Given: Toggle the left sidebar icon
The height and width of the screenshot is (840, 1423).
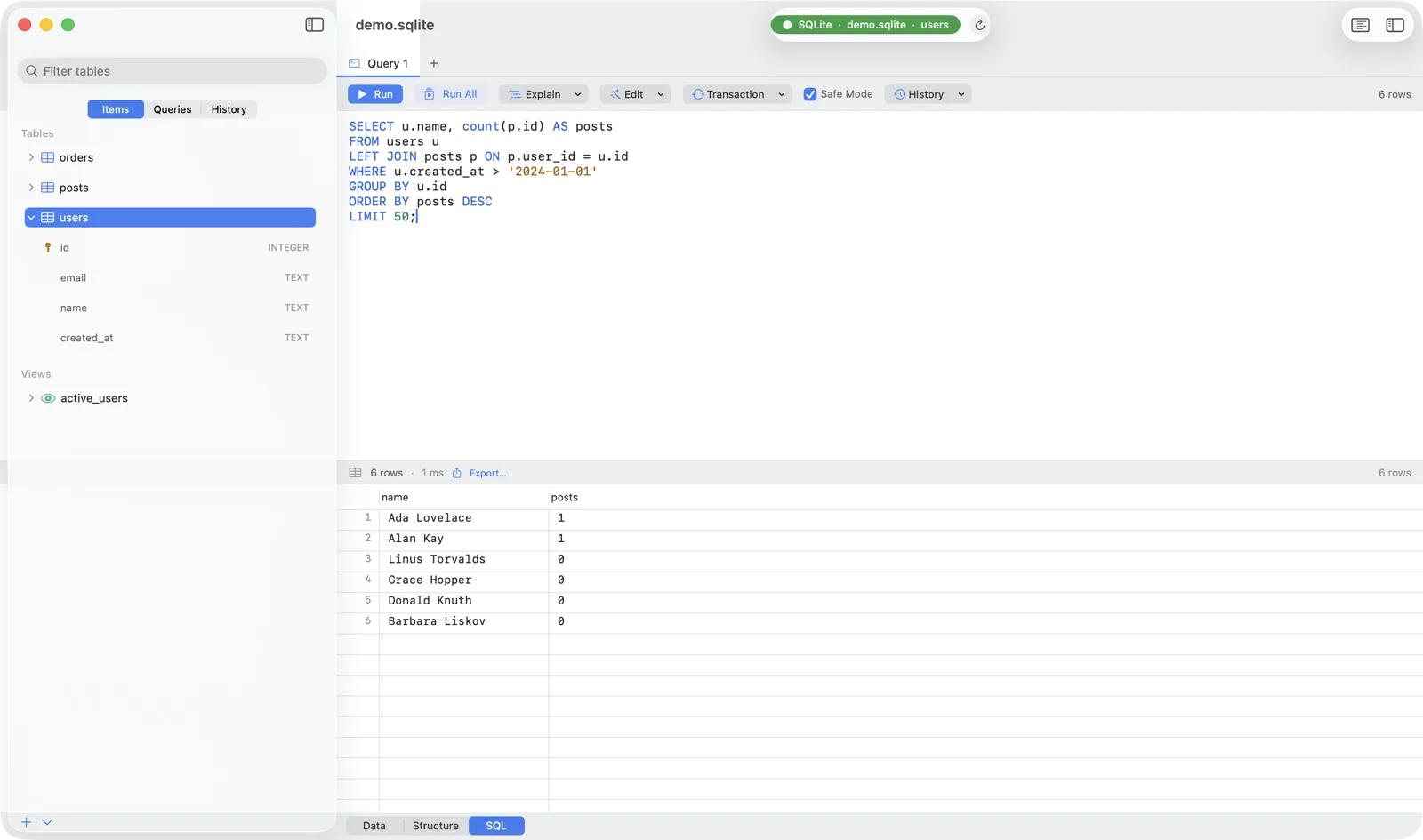Looking at the screenshot, I should (x=314, y=25).
